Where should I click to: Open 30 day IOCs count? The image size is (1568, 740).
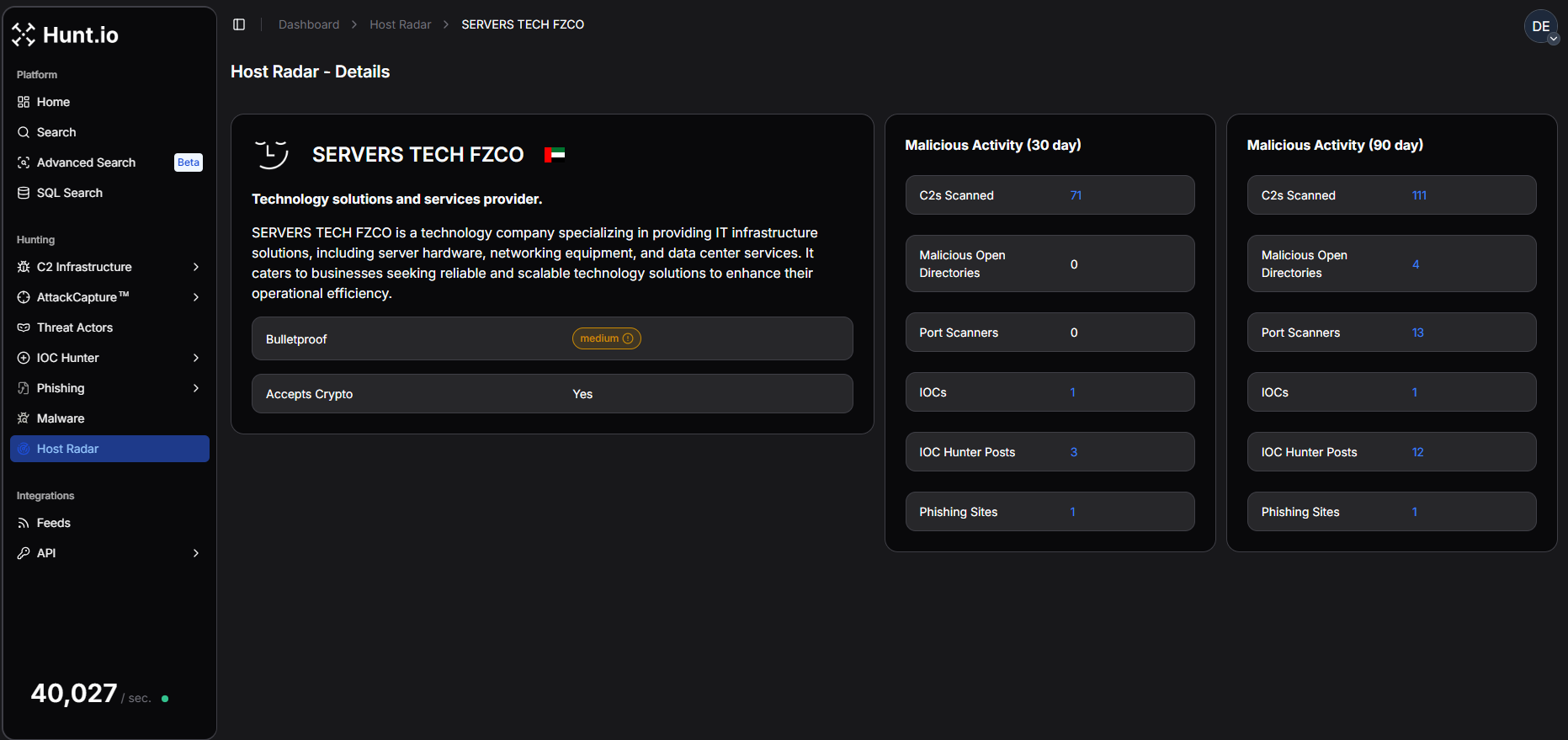[x=1072, y=392]
